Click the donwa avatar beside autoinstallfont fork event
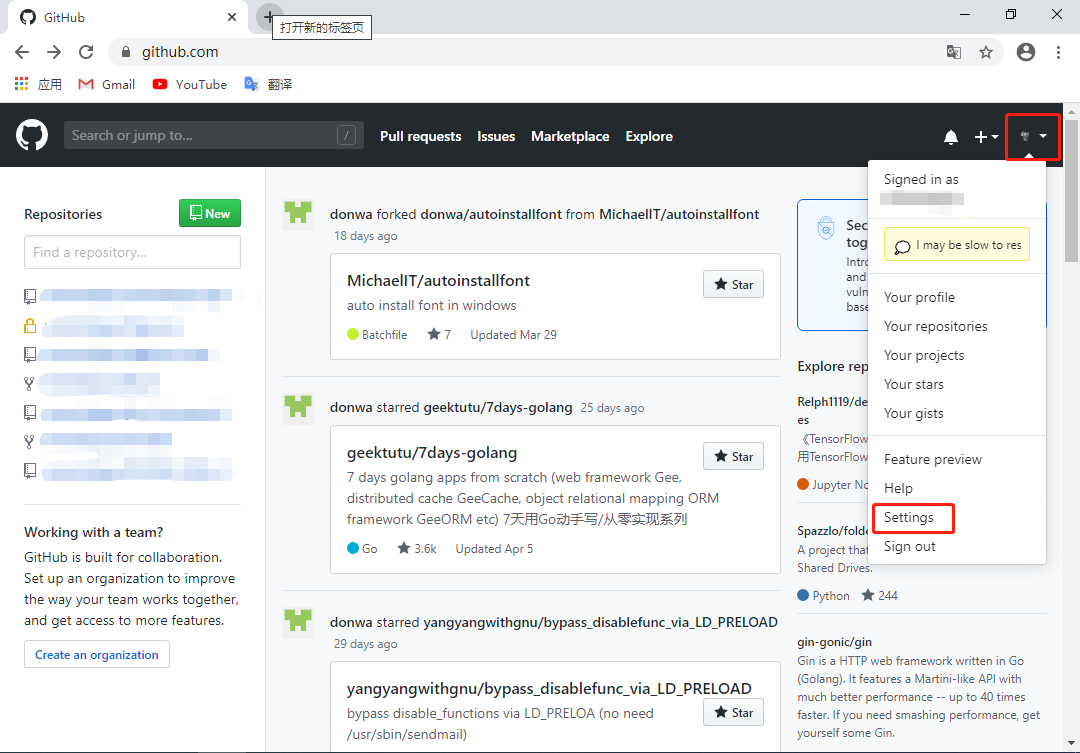1080x753 pixels. point(298,213)
